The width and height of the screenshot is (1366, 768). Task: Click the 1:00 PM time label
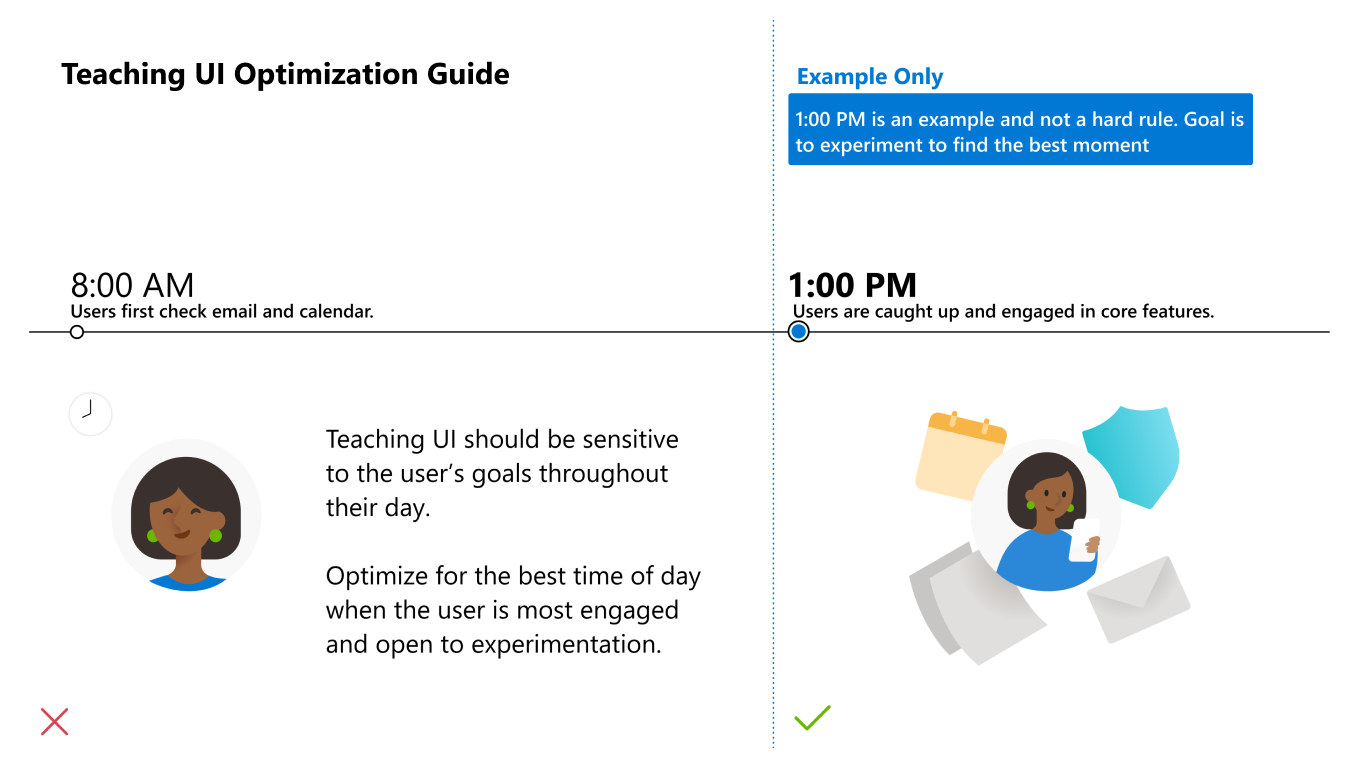(852, 285)
